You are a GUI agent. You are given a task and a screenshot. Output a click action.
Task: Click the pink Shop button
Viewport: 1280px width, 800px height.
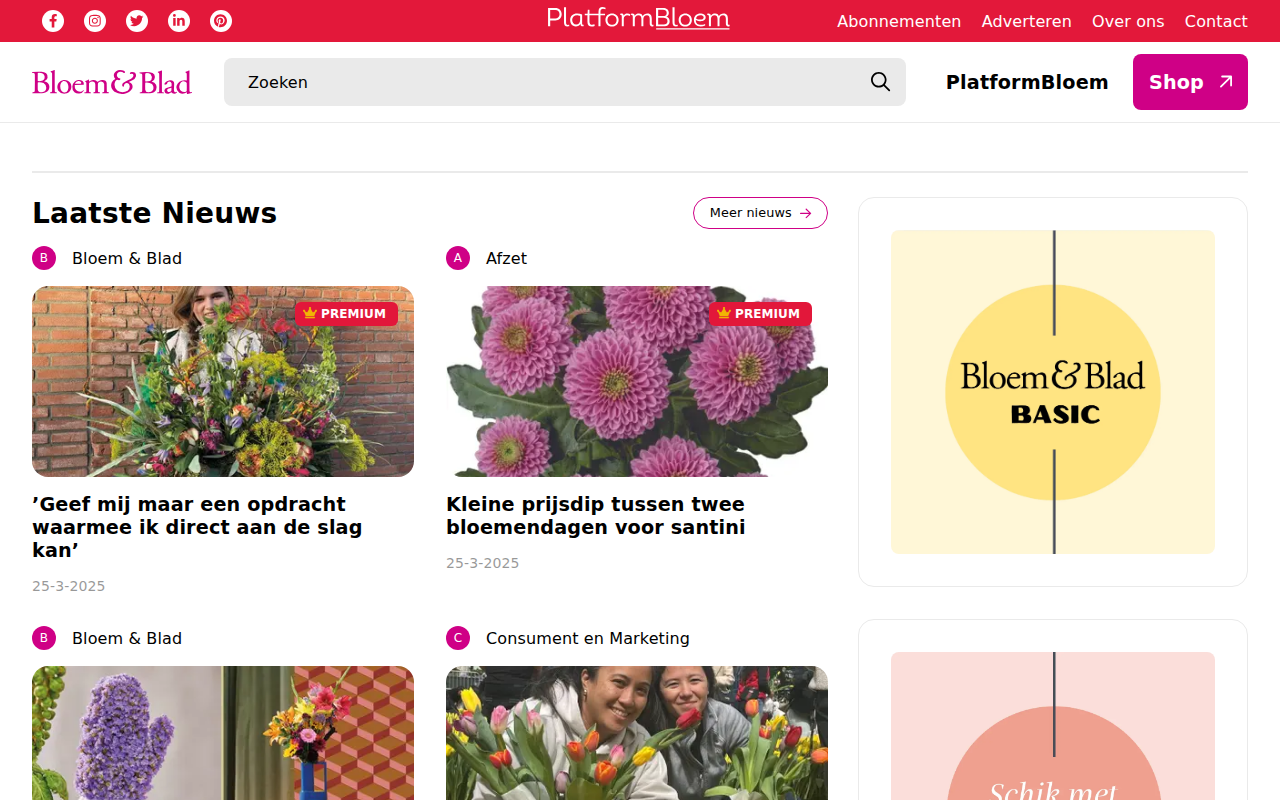point(1190,82)
